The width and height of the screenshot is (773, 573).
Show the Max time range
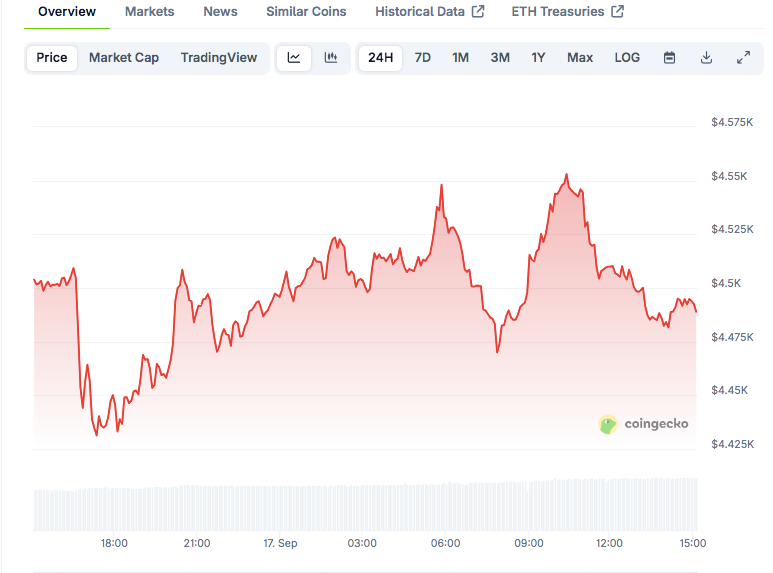(580, 58)
